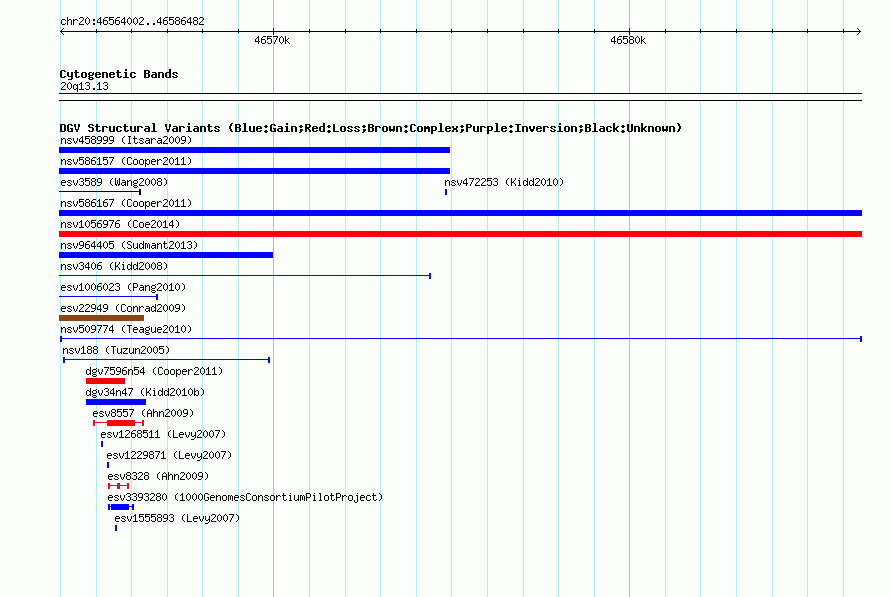Click the dgv7596n54 (Cooper2011) label
Image resolution: width=890 pixels, height=597 pixels.
point(154,371)
